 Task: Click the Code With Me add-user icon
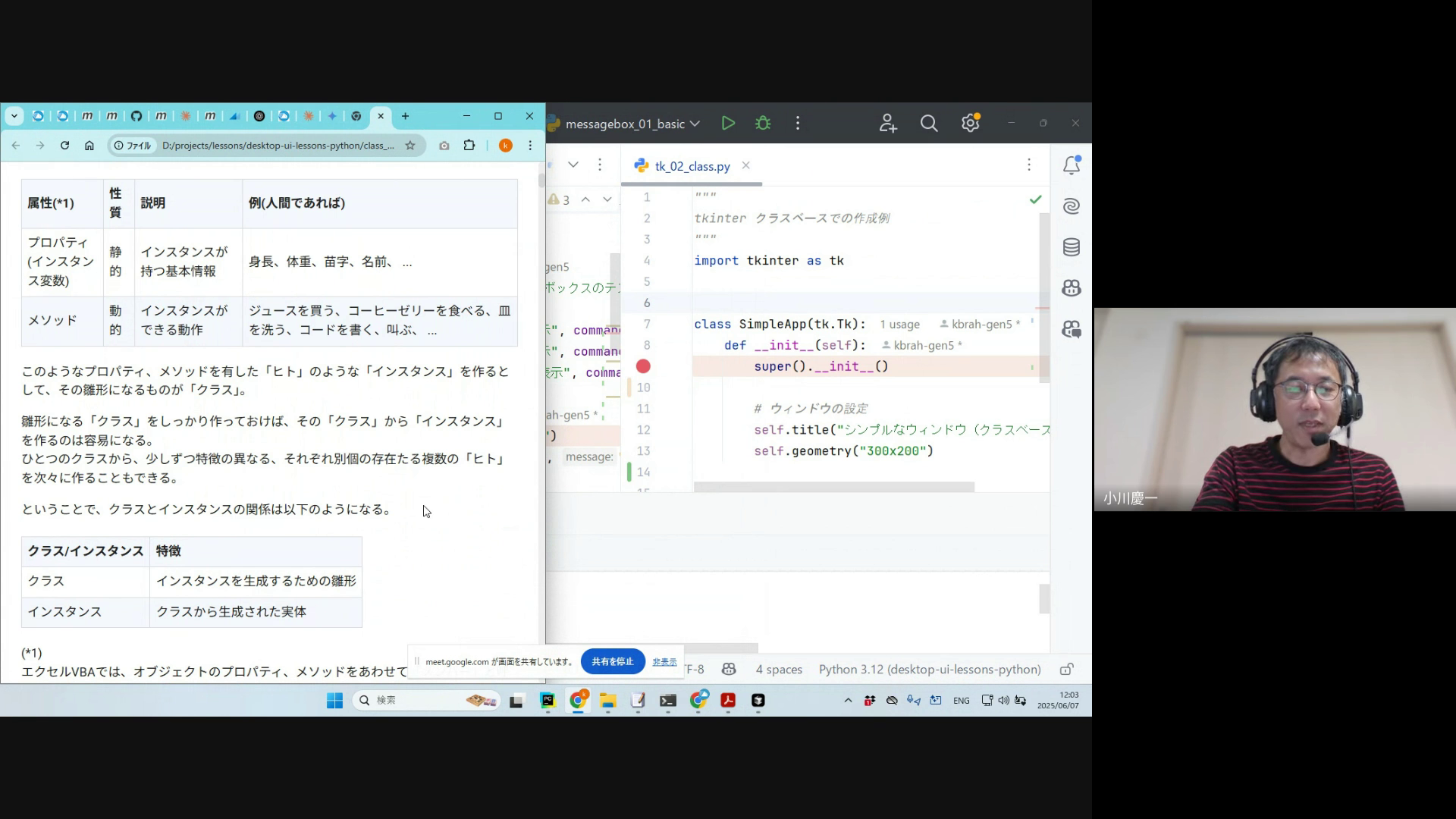pyautogui.click(x=887, y=124)
